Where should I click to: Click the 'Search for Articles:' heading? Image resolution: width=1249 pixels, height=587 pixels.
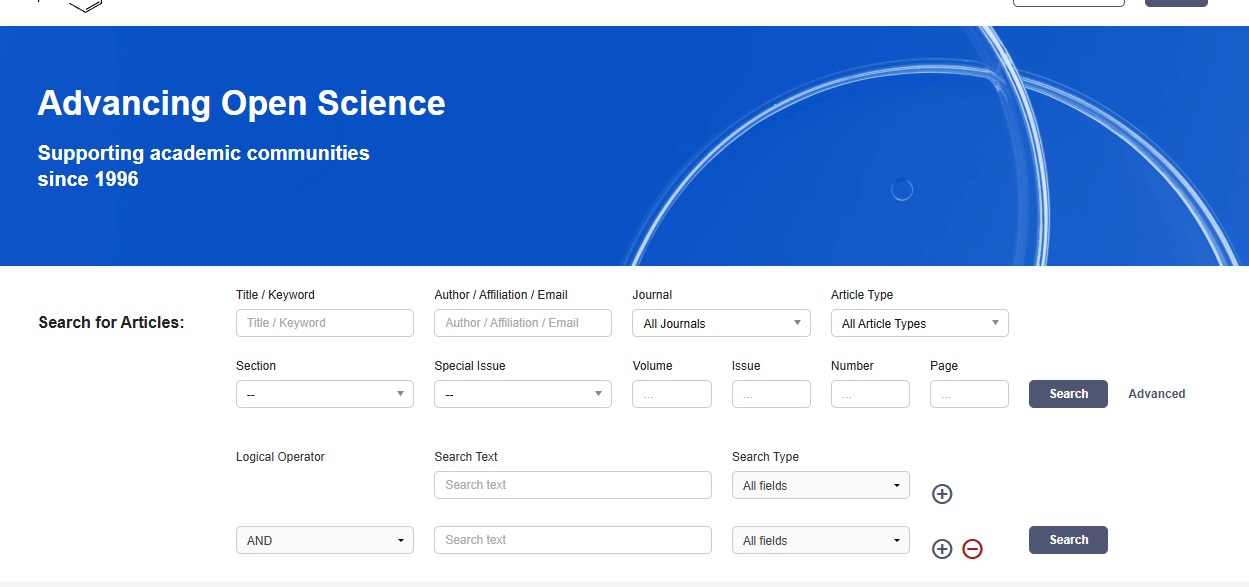tap(111, 323)
